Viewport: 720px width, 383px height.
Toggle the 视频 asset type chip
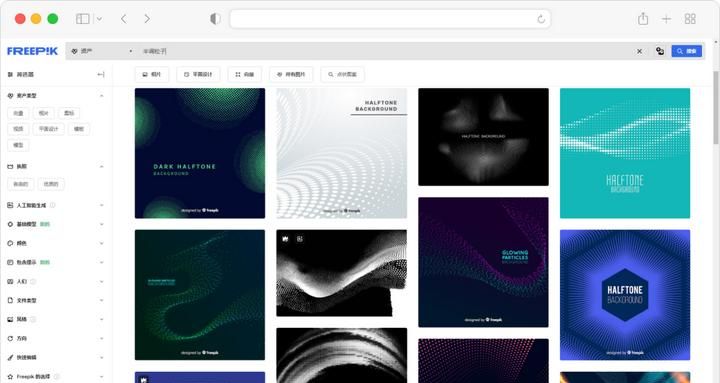[18, 129]
